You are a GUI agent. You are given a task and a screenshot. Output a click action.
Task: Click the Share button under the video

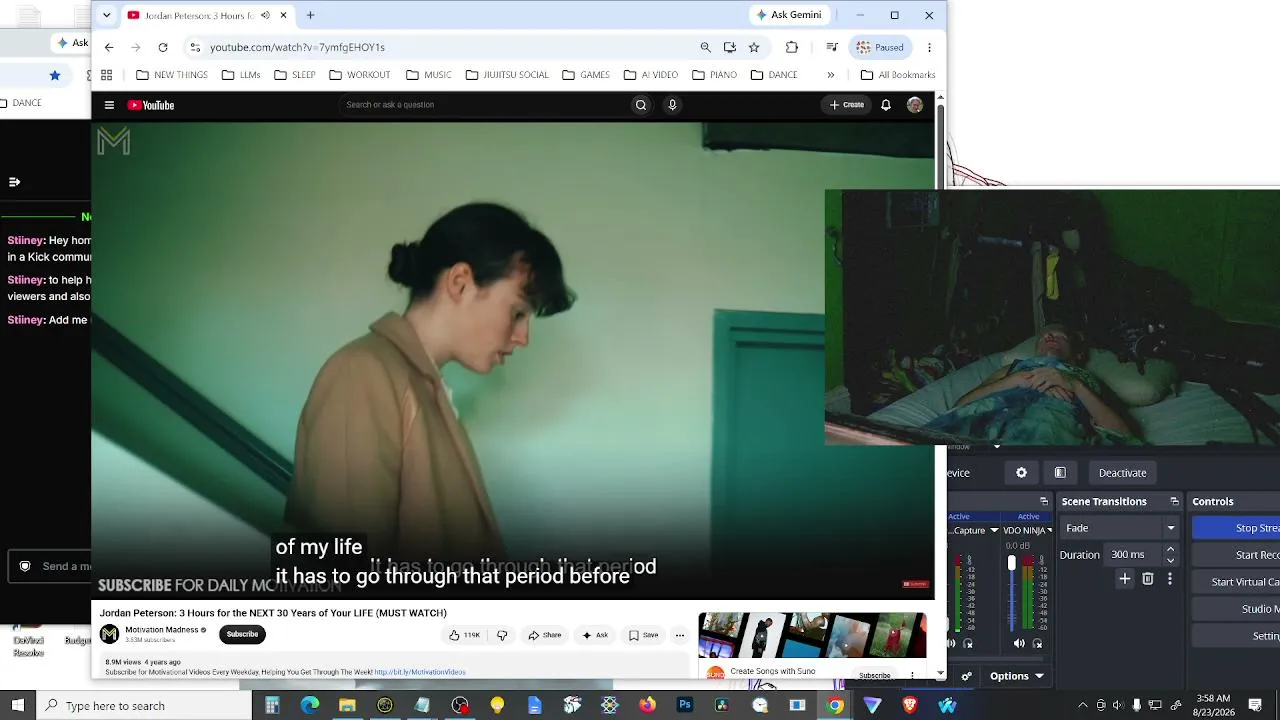(x=545, y=635)
